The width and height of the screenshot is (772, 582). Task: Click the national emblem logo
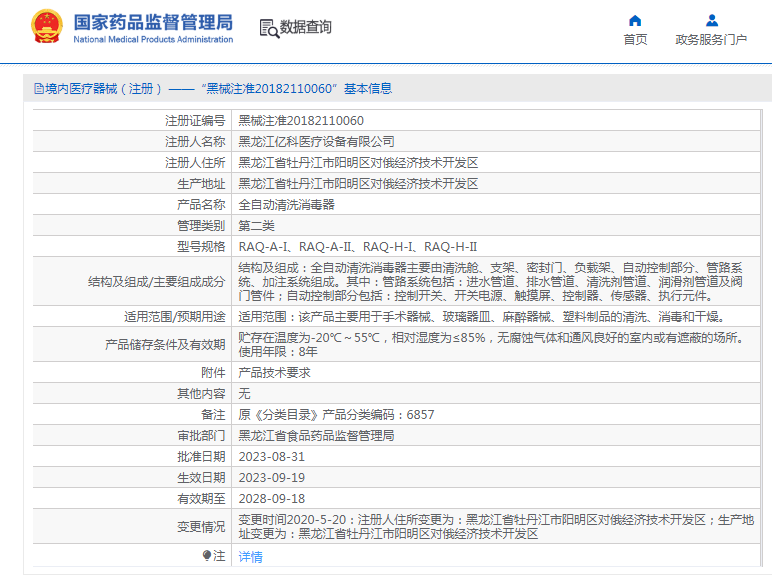(x=47, y=27)
